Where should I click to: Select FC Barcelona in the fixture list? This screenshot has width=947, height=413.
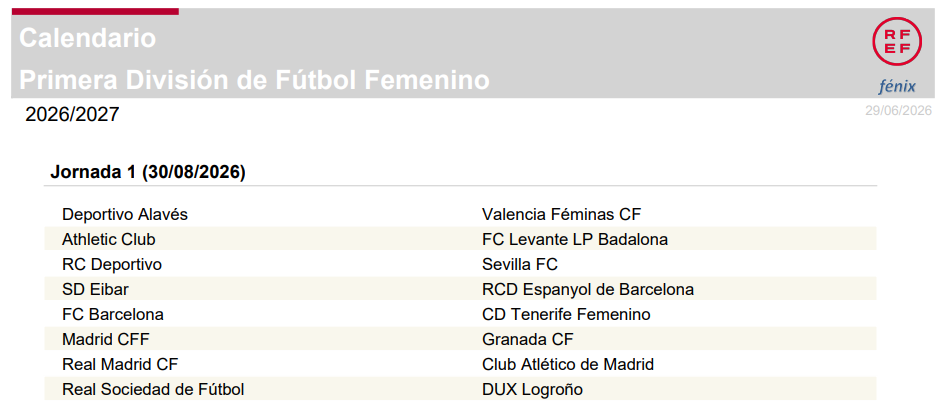click(x=113, y=315)
